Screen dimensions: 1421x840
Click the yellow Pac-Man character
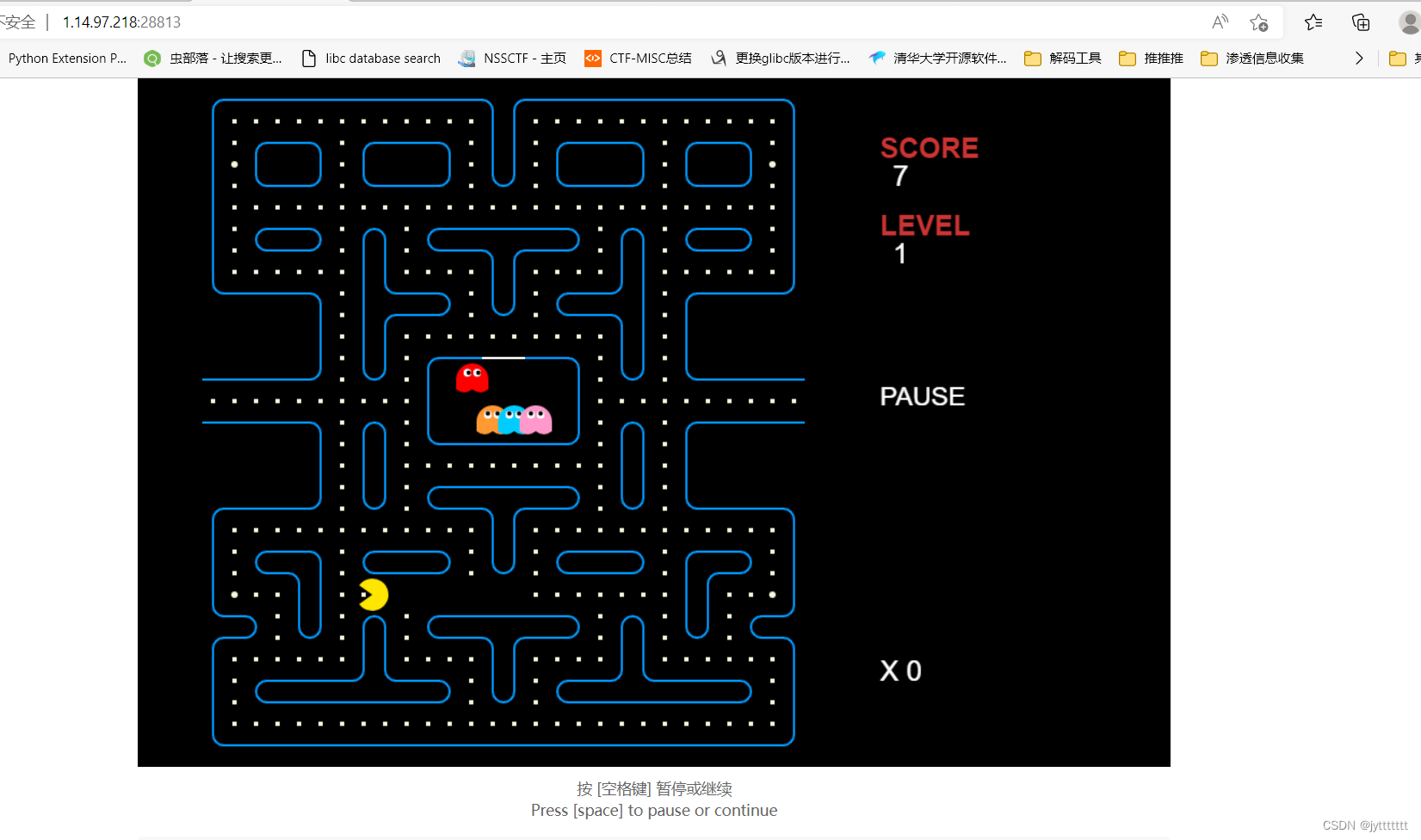pos(374,595)
